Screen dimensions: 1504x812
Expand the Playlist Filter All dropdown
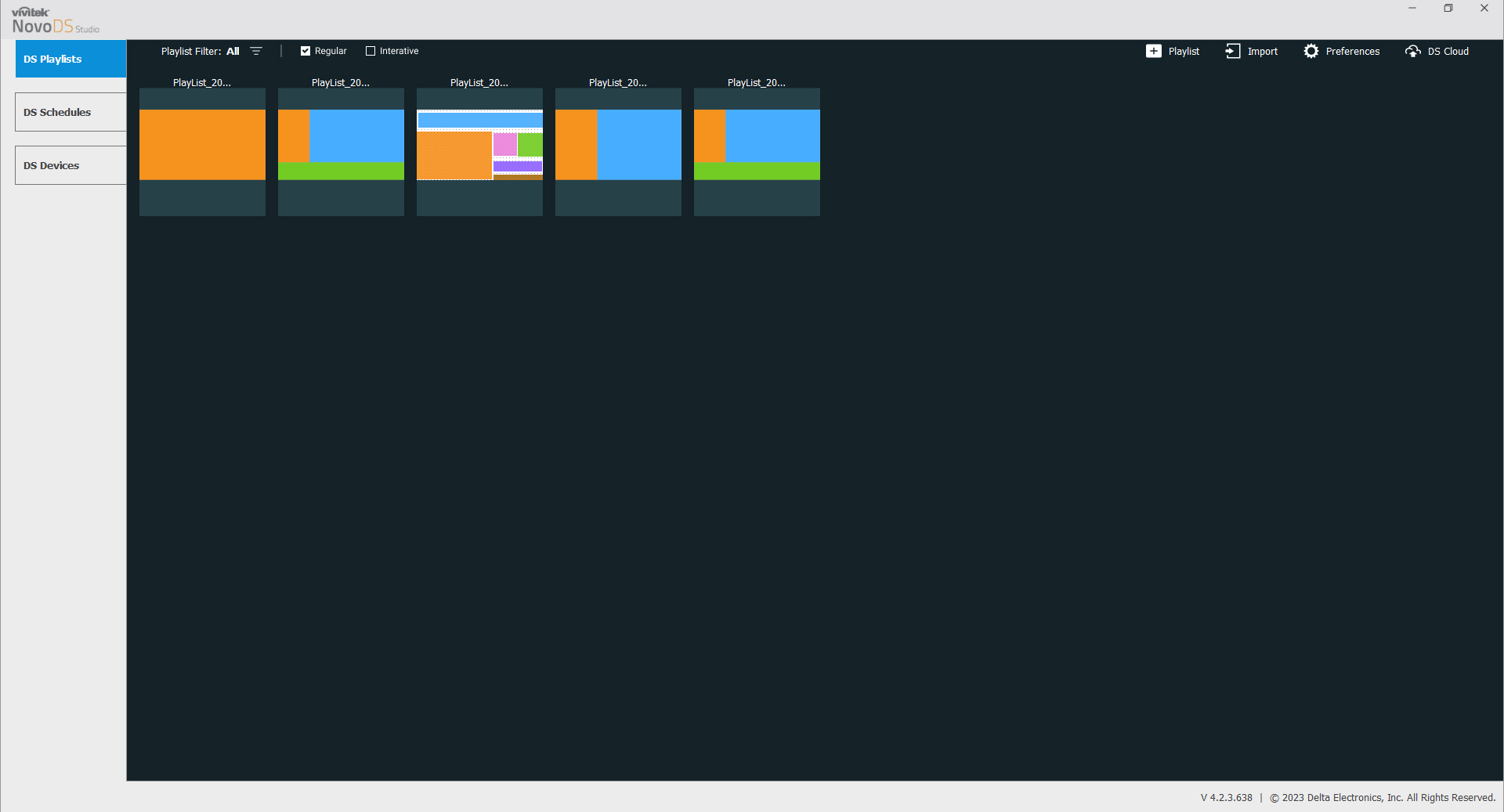pyautogui.click(x=233, y=51)
